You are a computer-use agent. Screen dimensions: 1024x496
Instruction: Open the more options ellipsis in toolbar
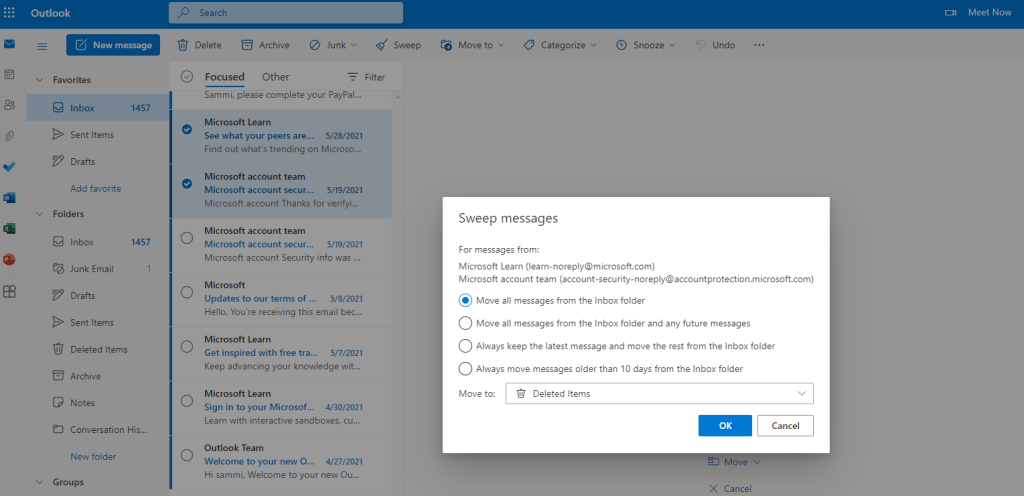tap(759, 45)
